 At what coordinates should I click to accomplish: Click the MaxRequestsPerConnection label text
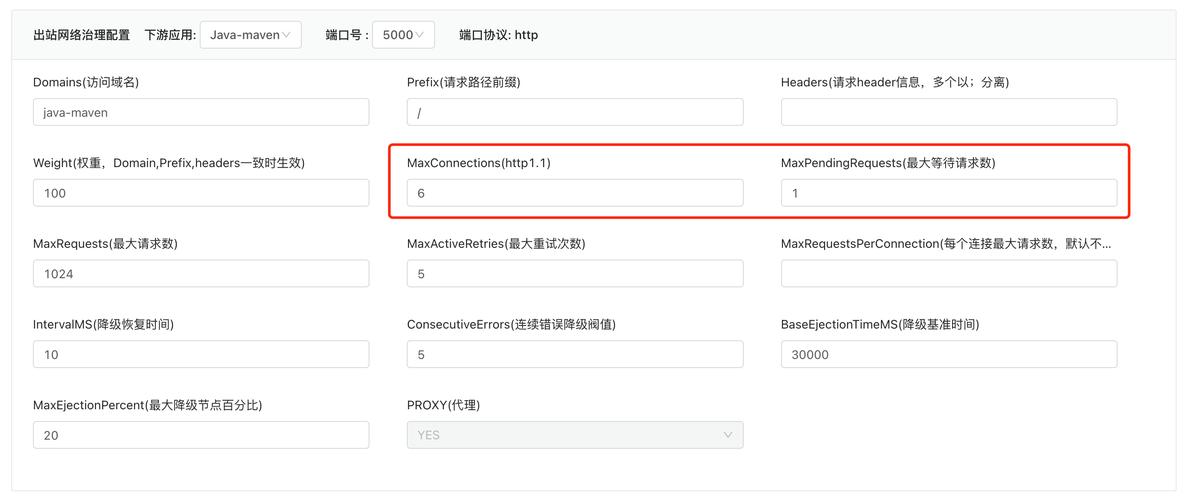tap(946, 244)
